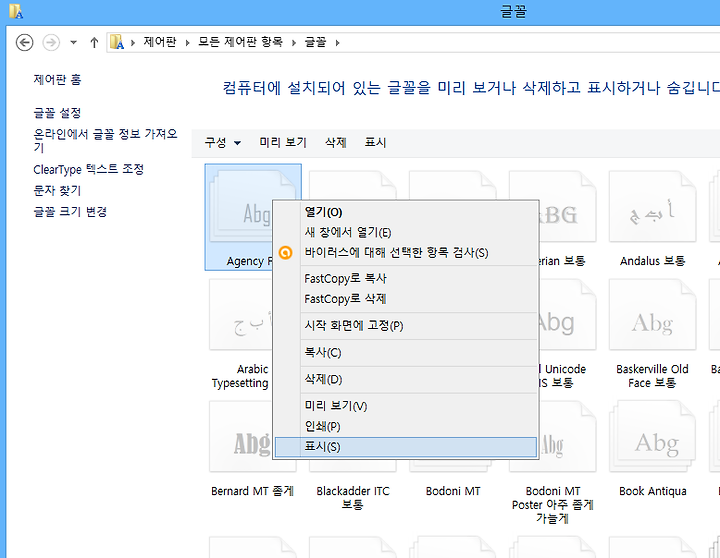Open the 제어판 홈 sidebar link
The height and width of the screenshot is (558, 720).
(x=57, y=79)
